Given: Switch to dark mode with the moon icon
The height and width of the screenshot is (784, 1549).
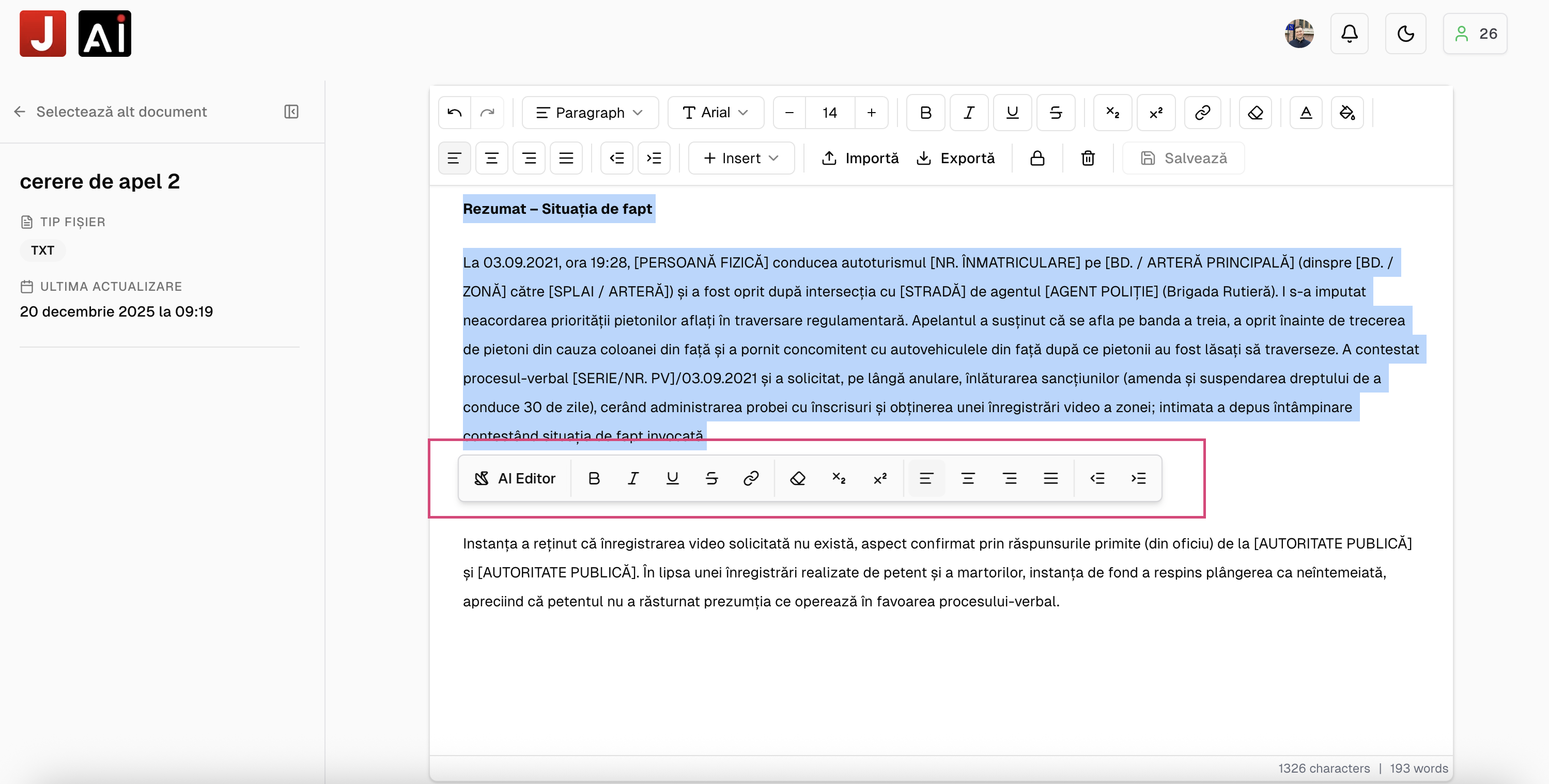Looking at the screenshot, I should (x=1405, y=34).
